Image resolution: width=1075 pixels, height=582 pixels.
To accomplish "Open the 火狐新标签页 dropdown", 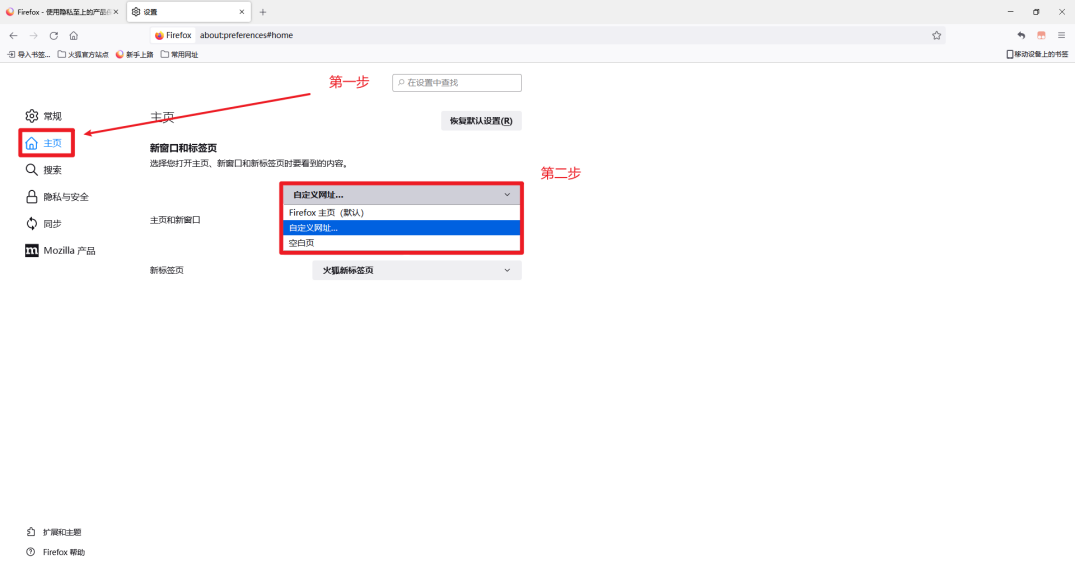I will pos(417,270).
